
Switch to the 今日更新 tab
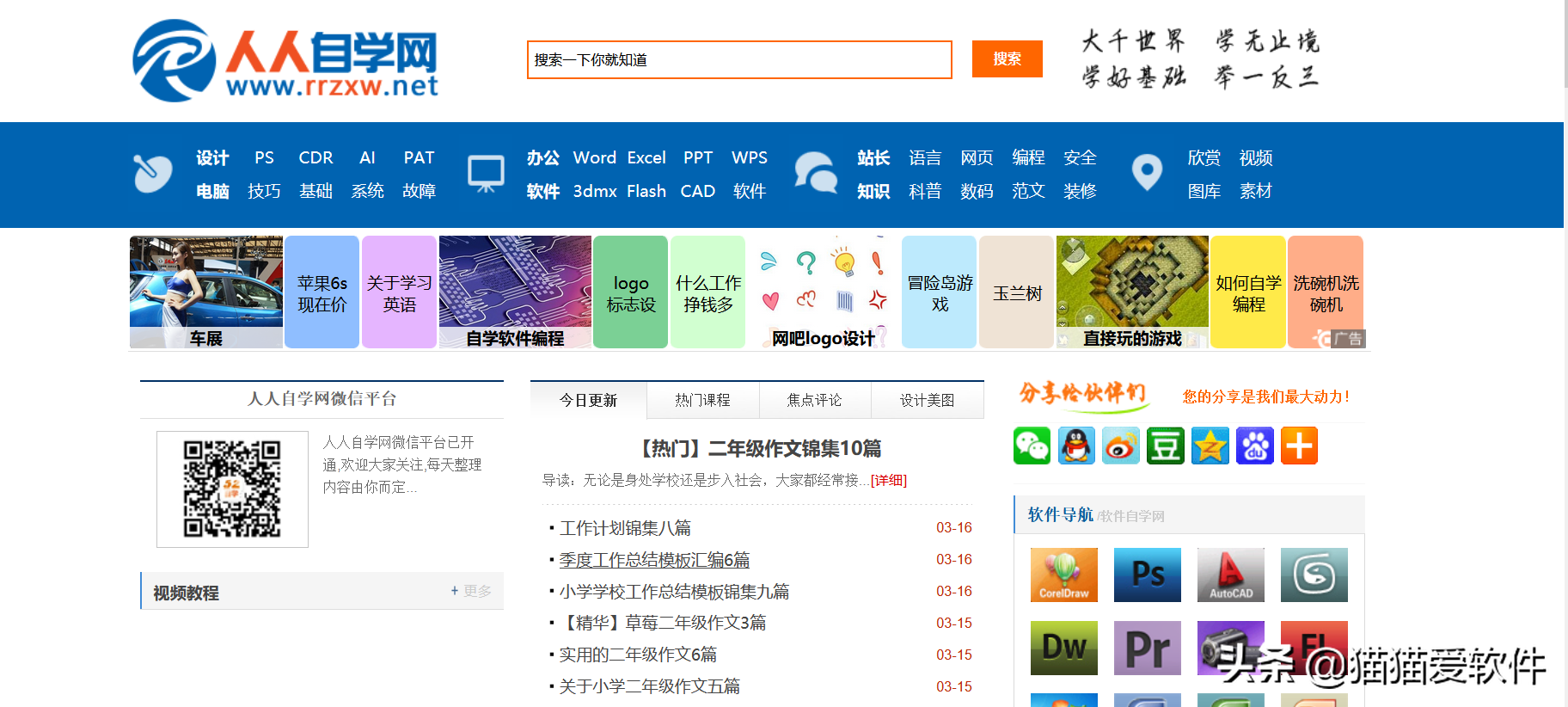tap(588, 400)
